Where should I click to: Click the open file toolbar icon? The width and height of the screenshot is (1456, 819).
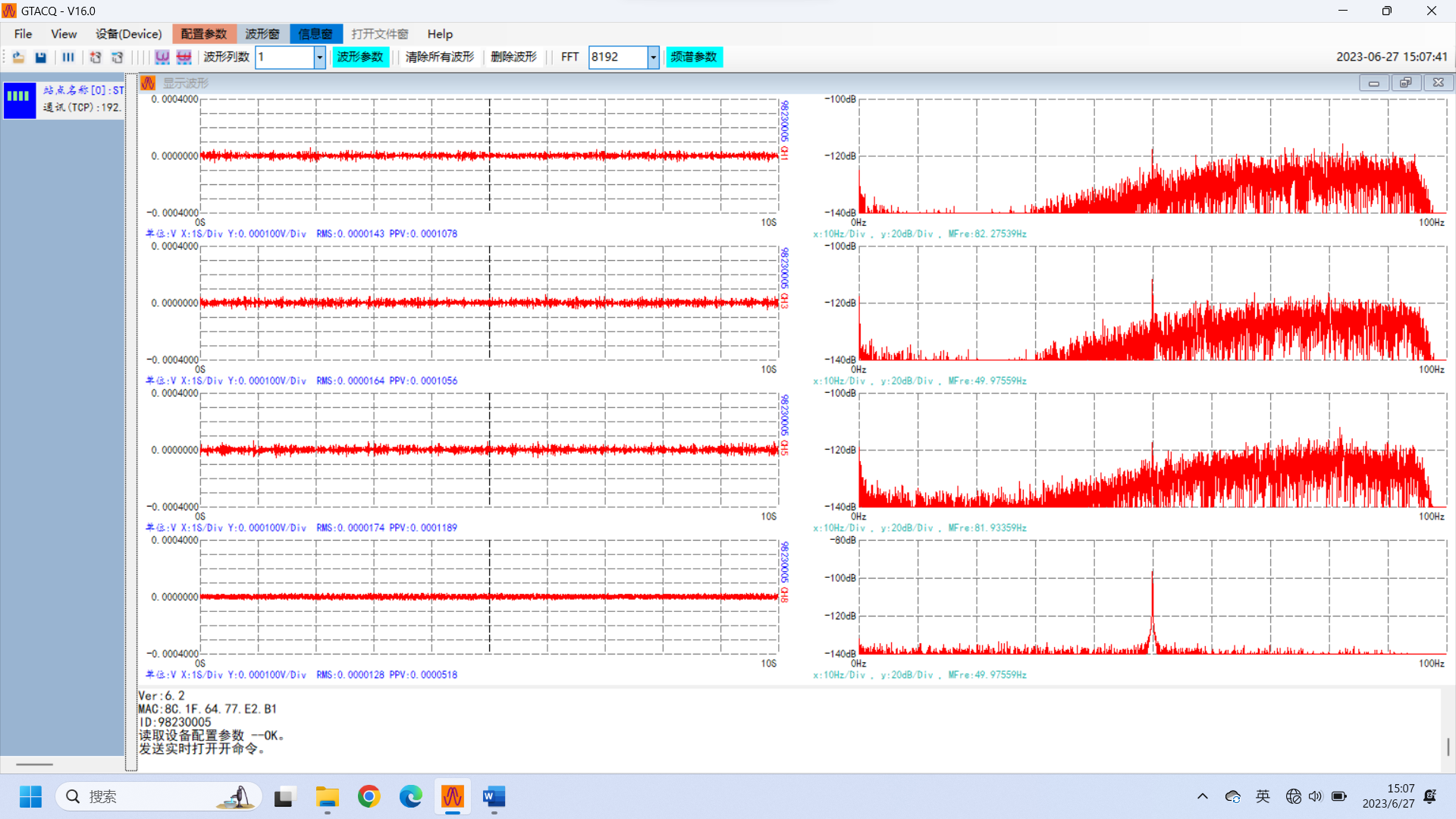point(19,57)
